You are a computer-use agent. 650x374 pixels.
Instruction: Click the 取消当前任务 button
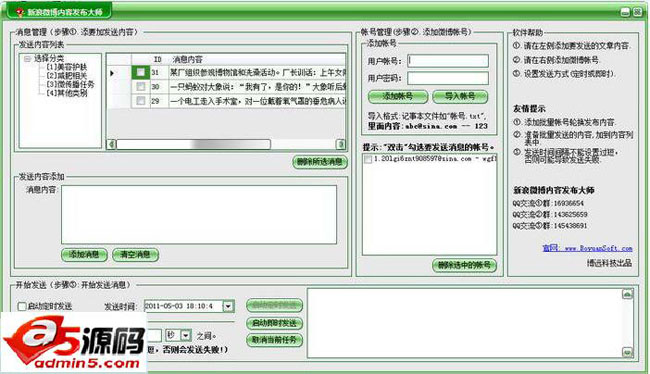[x=274, y=340]
